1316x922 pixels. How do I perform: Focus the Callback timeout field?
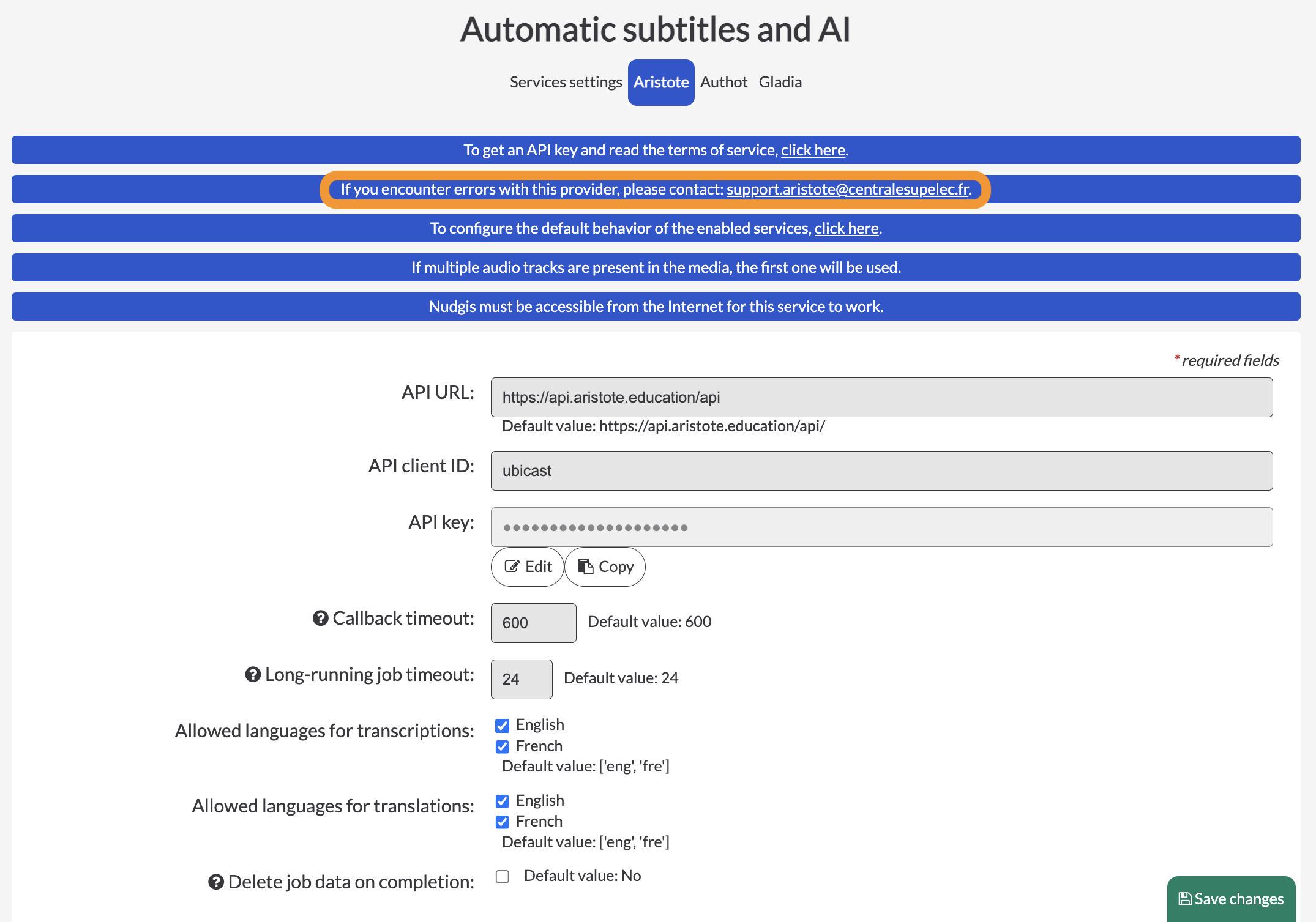coord(533,623)
